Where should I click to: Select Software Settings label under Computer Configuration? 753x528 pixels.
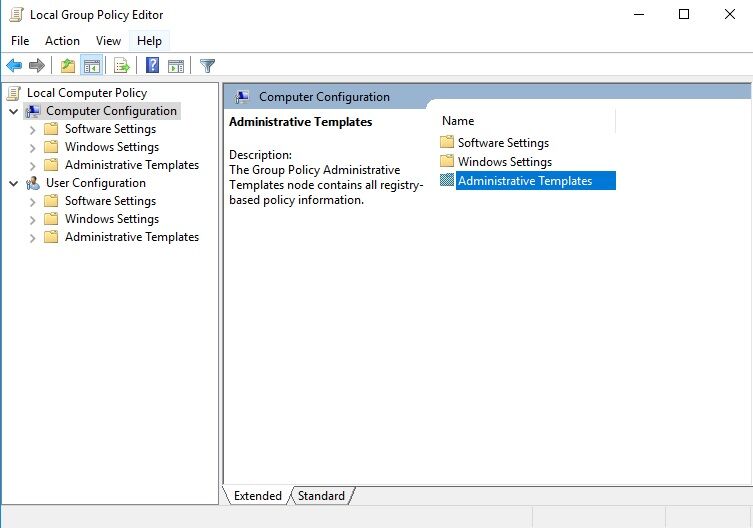point(110,129)
